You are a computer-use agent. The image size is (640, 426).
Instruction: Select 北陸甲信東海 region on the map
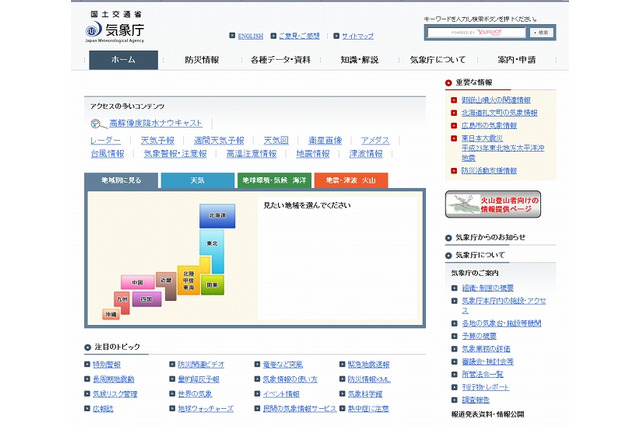(189, 280)
